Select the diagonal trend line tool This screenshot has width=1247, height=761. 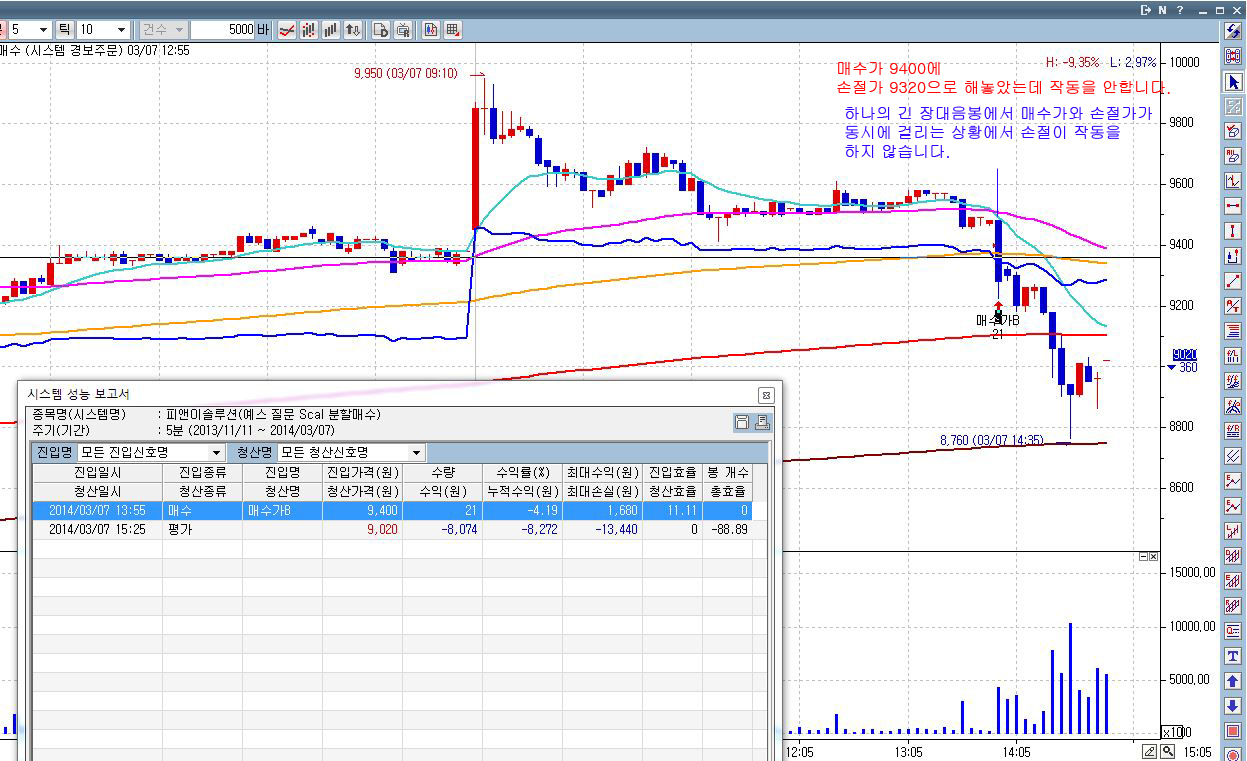pyautogui.click(x=1233, y=281)
